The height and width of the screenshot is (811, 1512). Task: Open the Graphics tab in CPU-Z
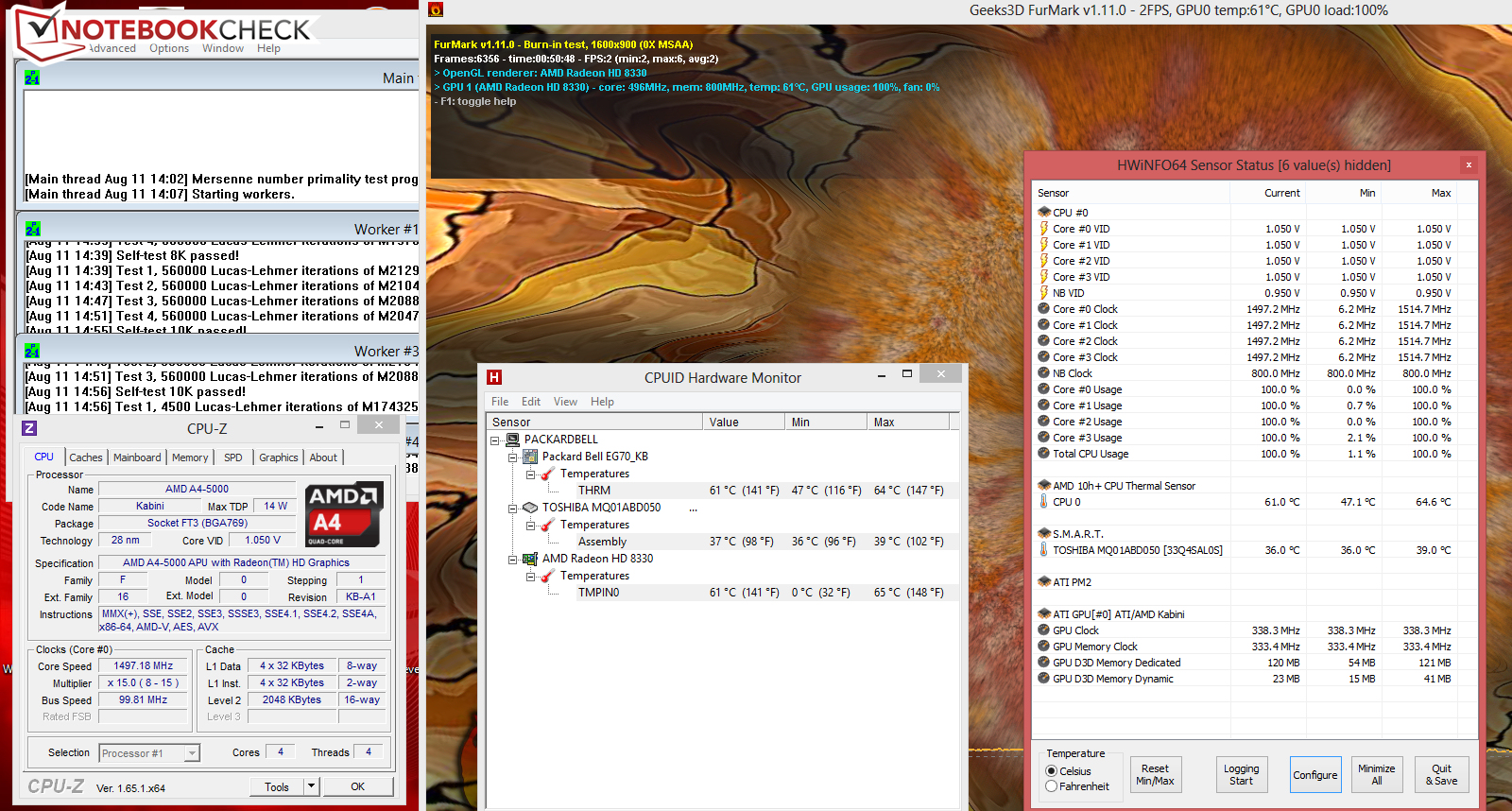tap(279, 457)
